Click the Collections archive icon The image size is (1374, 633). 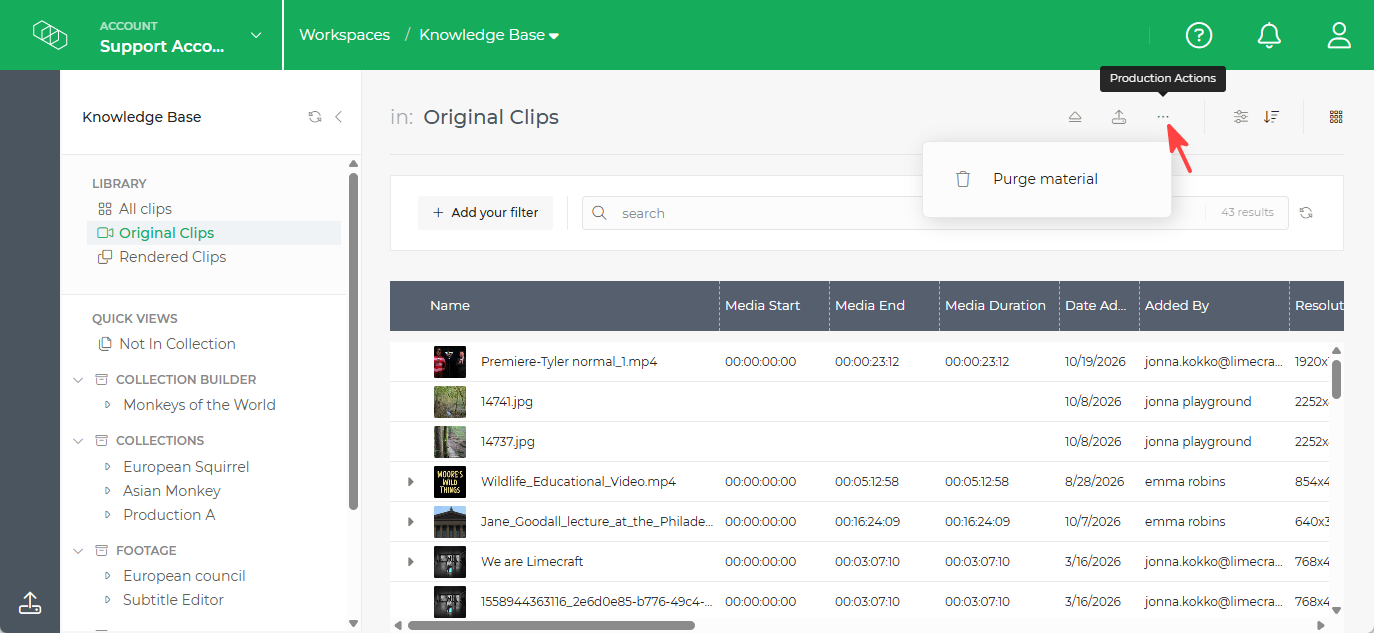pyautogui.click(x=101, y=441)
